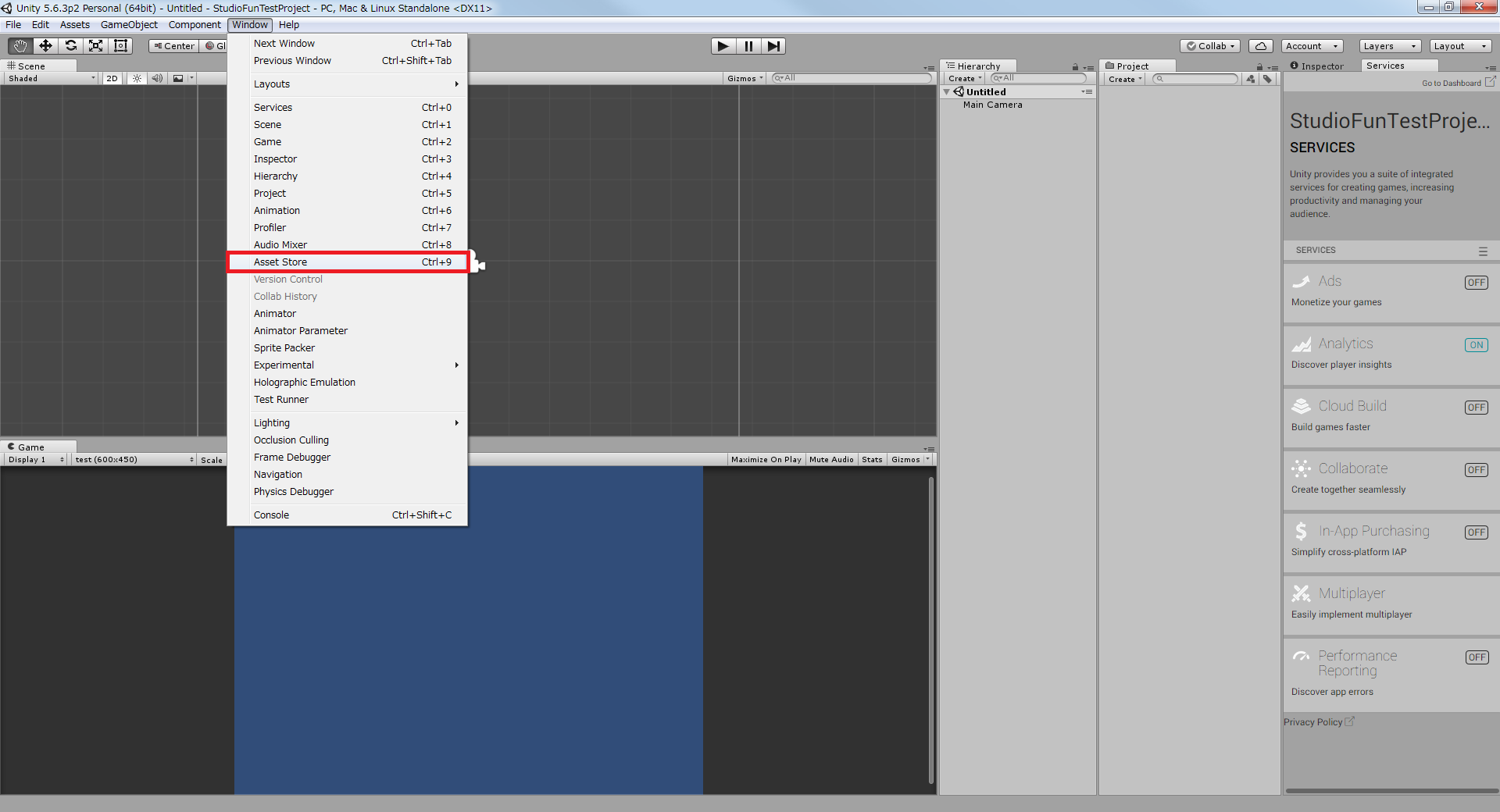Click the Ads service icon
Image resolution: width=1500 pixels, height=812 pixels.
[1301, 281]
